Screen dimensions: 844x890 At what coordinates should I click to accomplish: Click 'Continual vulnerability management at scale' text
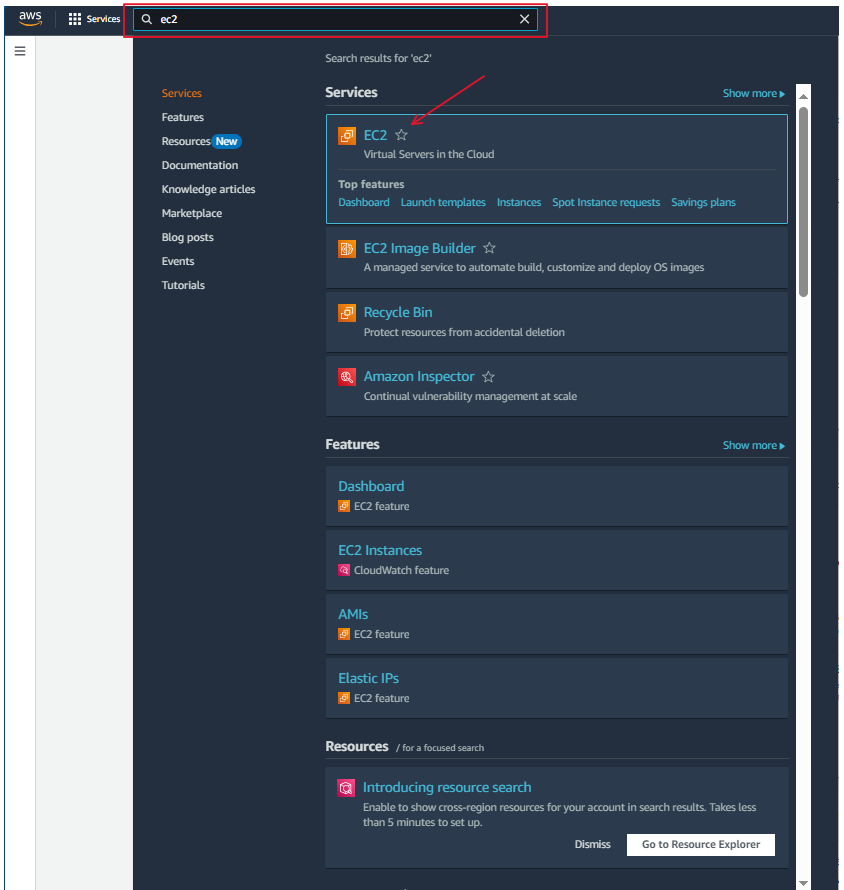point(470,396)
